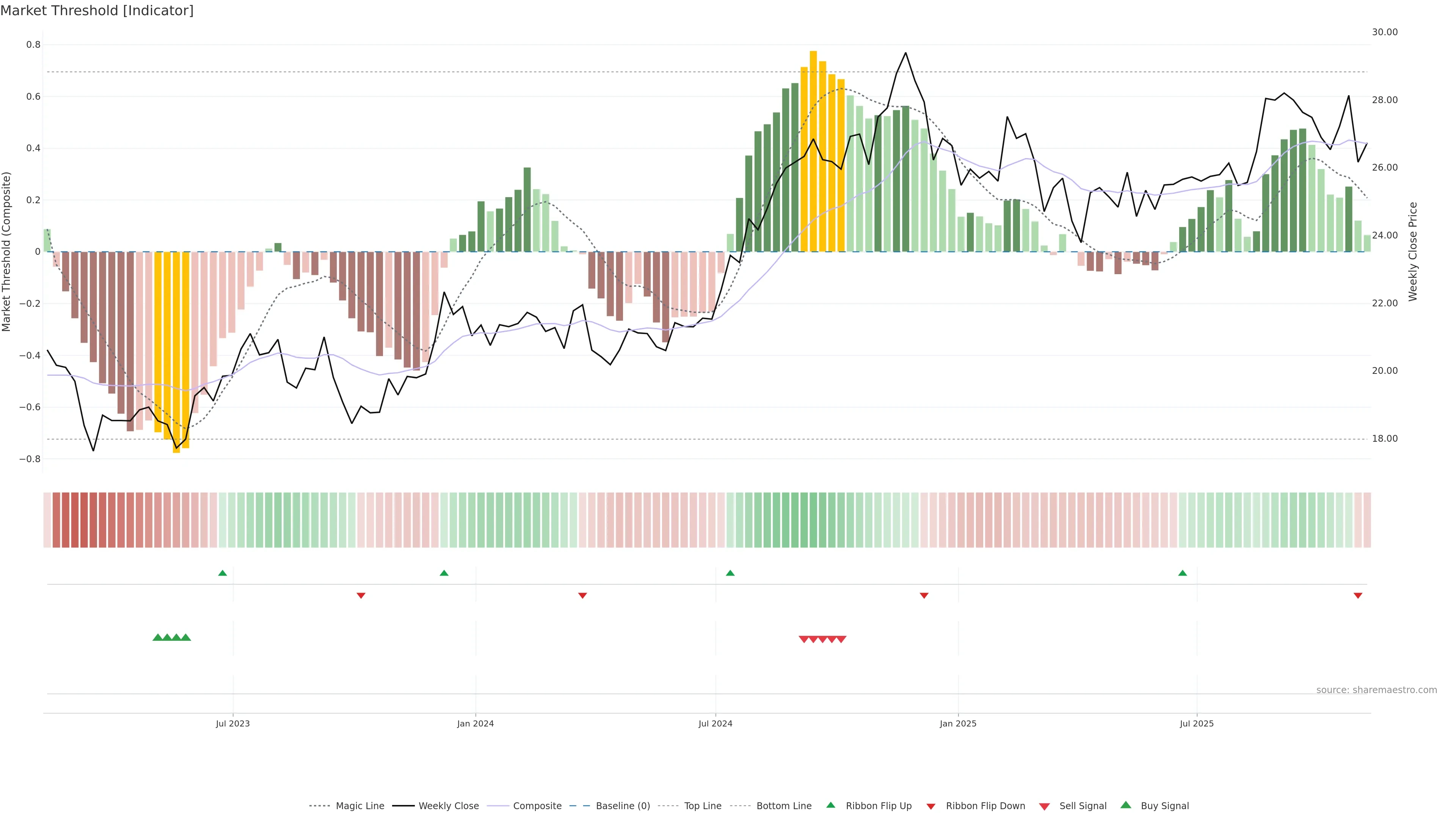This screenshot has width=1456, height=819.
Task: Click the Market Threshold [Indicator] title
Action: click(97, 11)
